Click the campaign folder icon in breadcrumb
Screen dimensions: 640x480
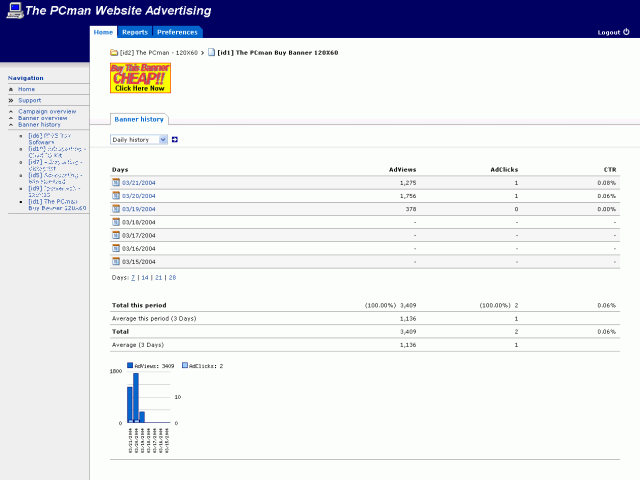pos(114,52)
